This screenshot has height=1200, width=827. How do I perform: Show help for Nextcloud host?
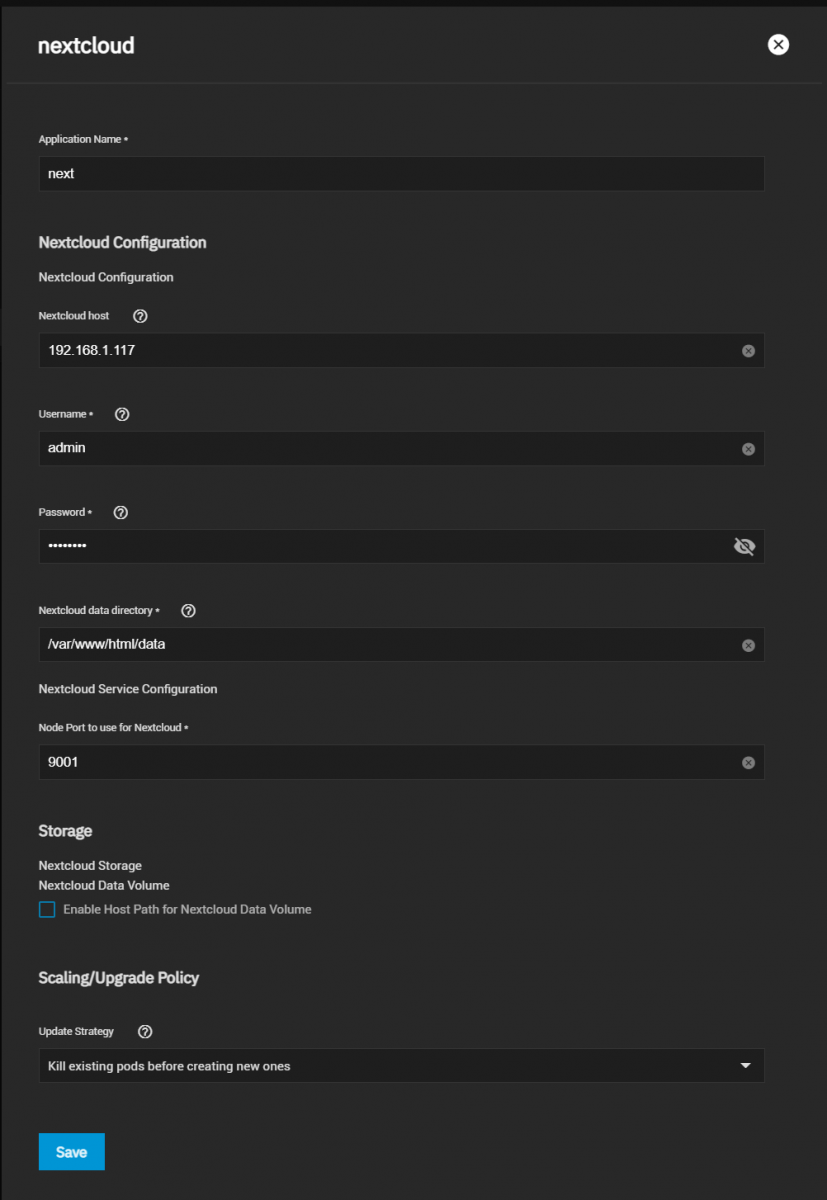tap(140, 316)
